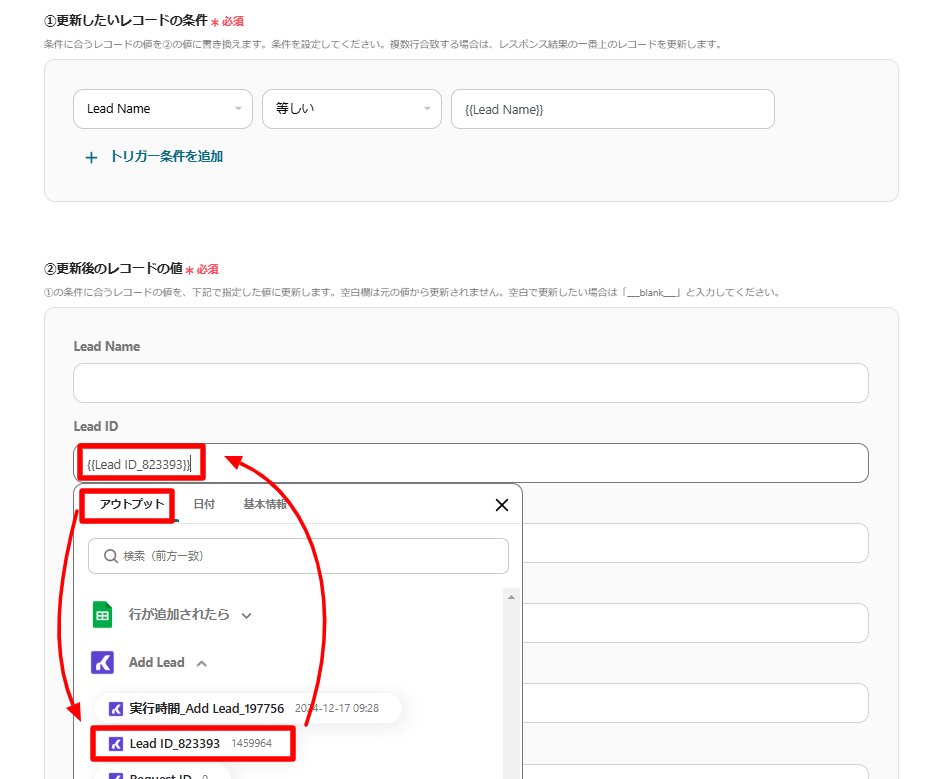
Task: Click the icon on the 実行時間_Add Lead_197756 item
Action: click(116, 709)
